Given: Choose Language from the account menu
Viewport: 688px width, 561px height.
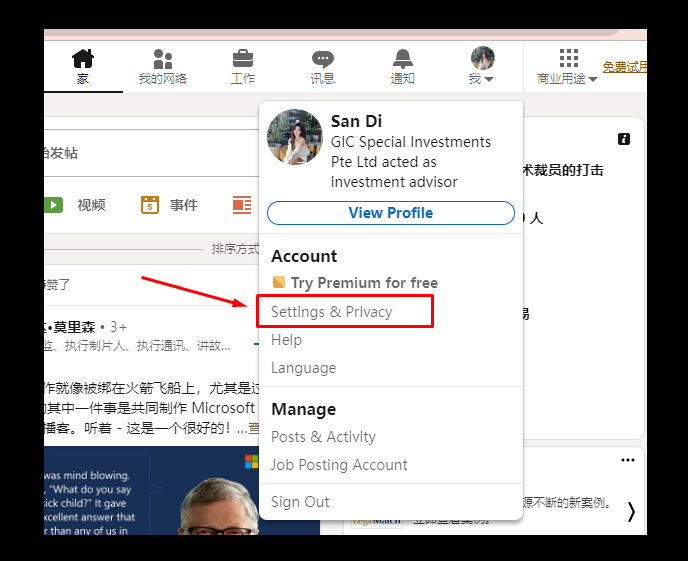Looking at the screenshot, I should (x=303, y=368).
